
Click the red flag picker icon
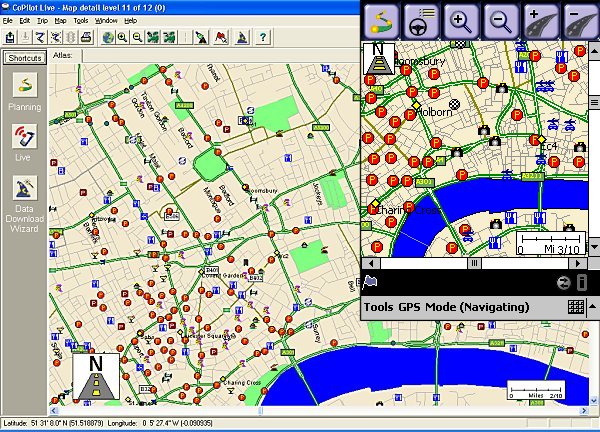pyautogui.click(x=221, y=37)
